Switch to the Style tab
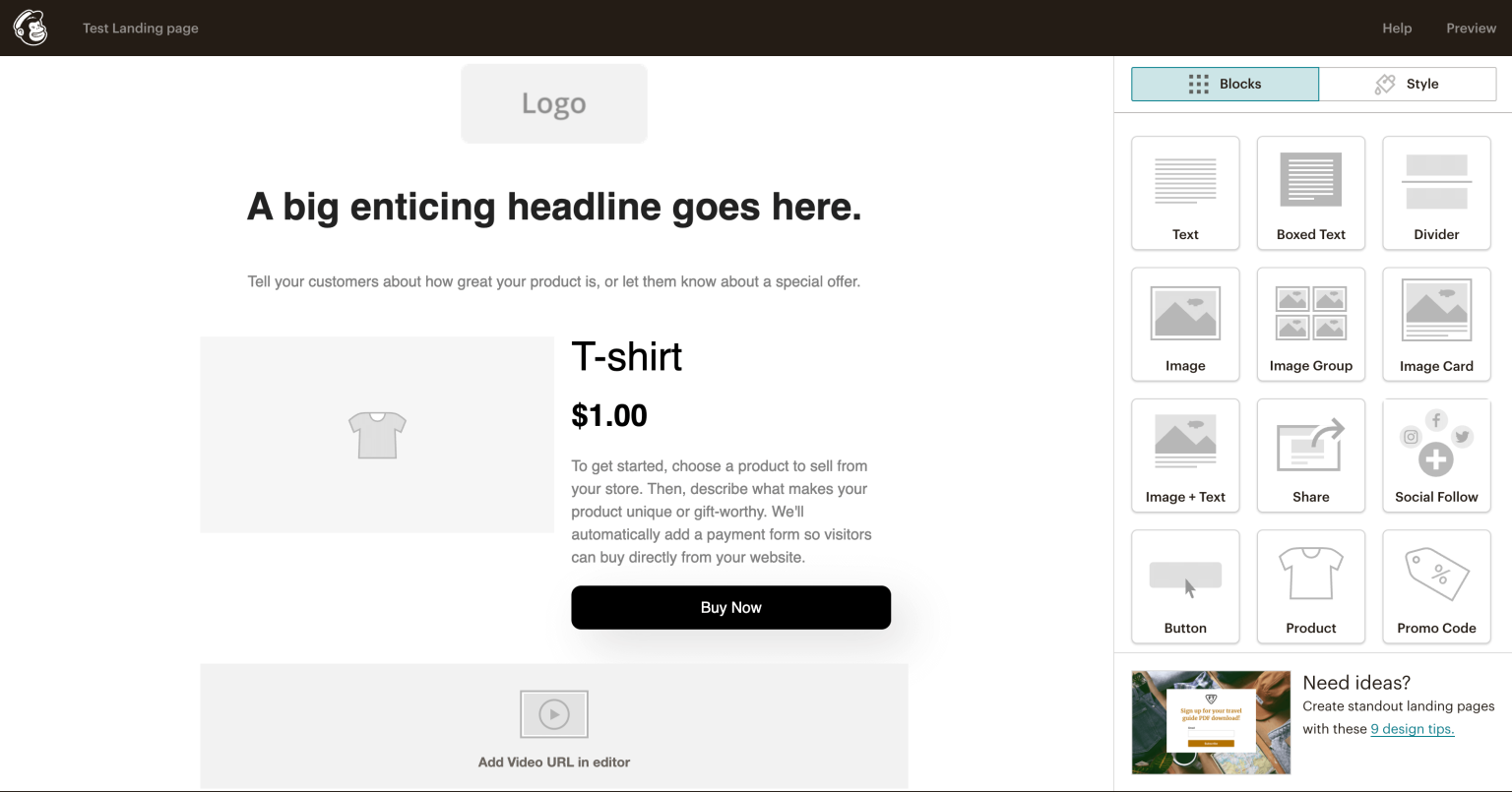The image size is (1512, 792). (x=1407, y=84)
